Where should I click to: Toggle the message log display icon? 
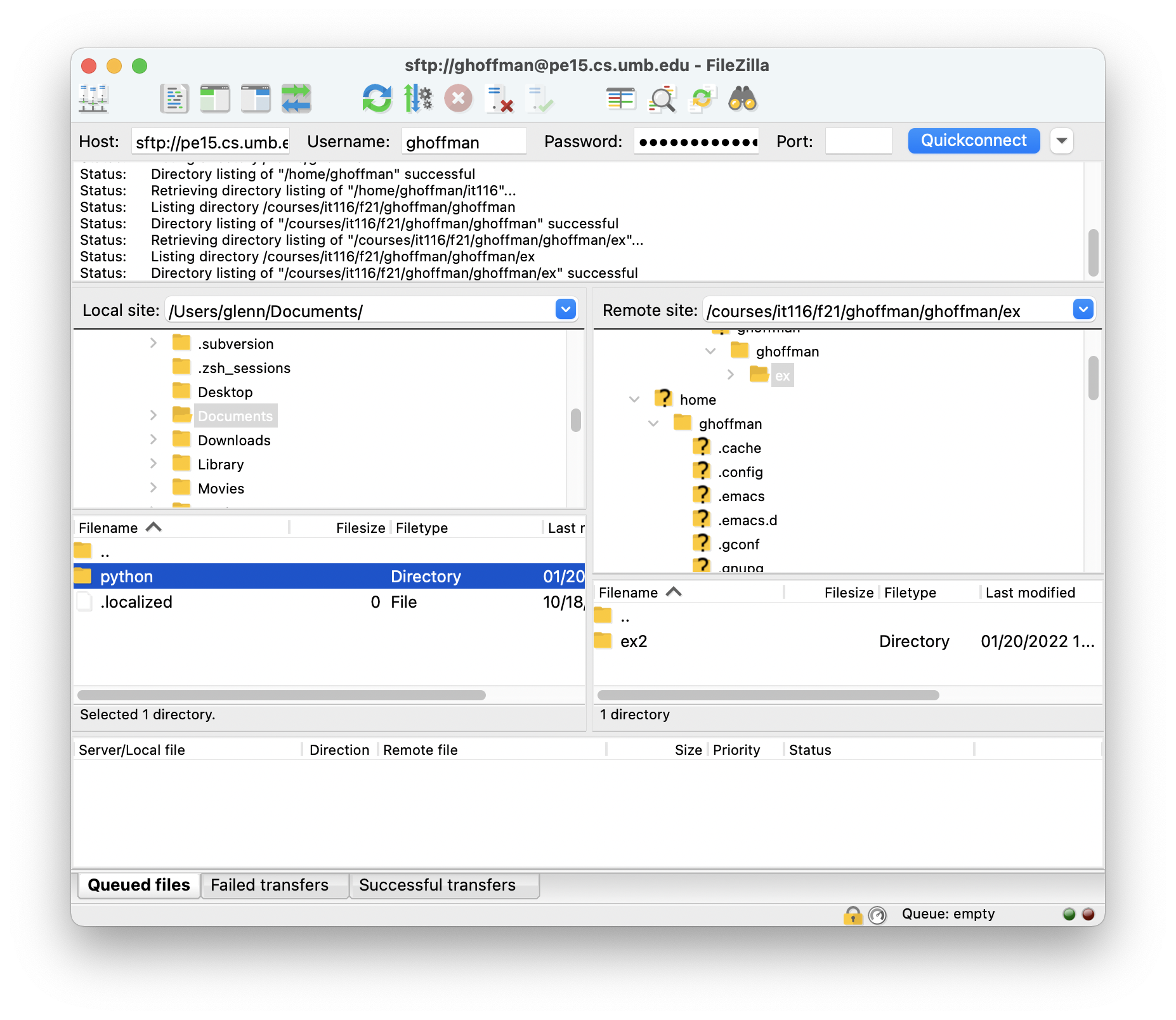tap(174, 99)
